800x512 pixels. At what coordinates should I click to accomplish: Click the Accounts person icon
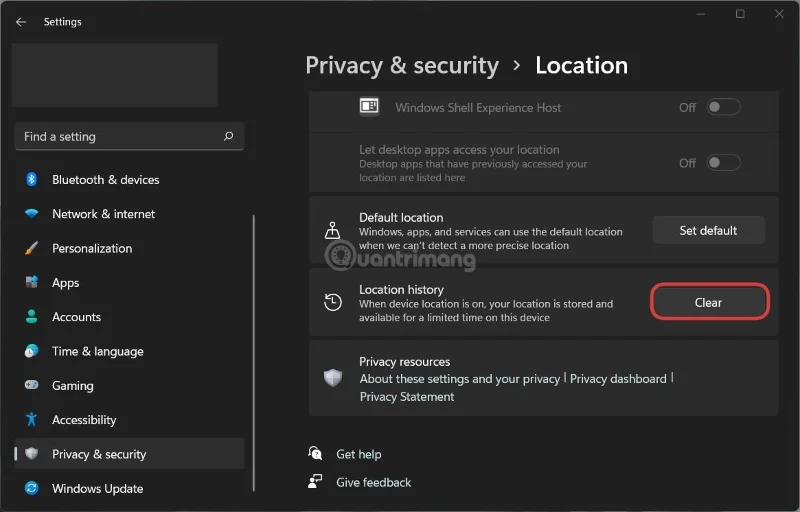coord(32,317)
